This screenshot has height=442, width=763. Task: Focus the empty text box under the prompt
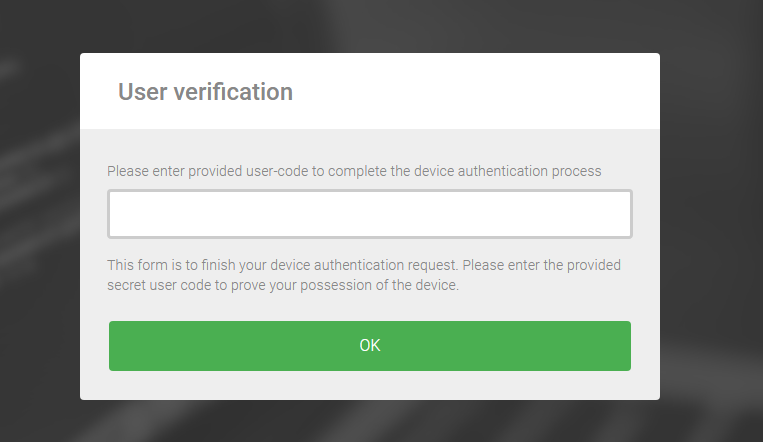(x=370, y=214)
